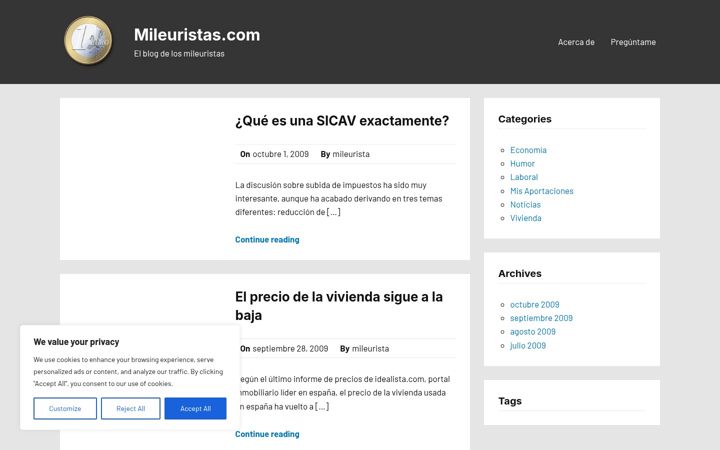Continue reading the vivienda price post
This screenshot has height=450, width=720.
point(267,434)
